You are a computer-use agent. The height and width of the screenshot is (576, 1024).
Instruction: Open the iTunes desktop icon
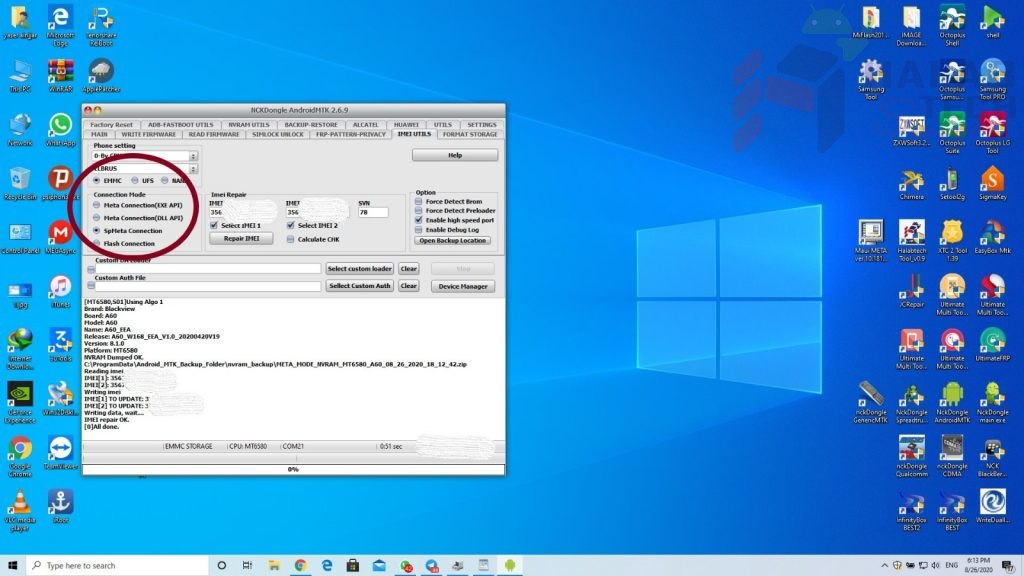pyautogui.click(x=60, y=291)
